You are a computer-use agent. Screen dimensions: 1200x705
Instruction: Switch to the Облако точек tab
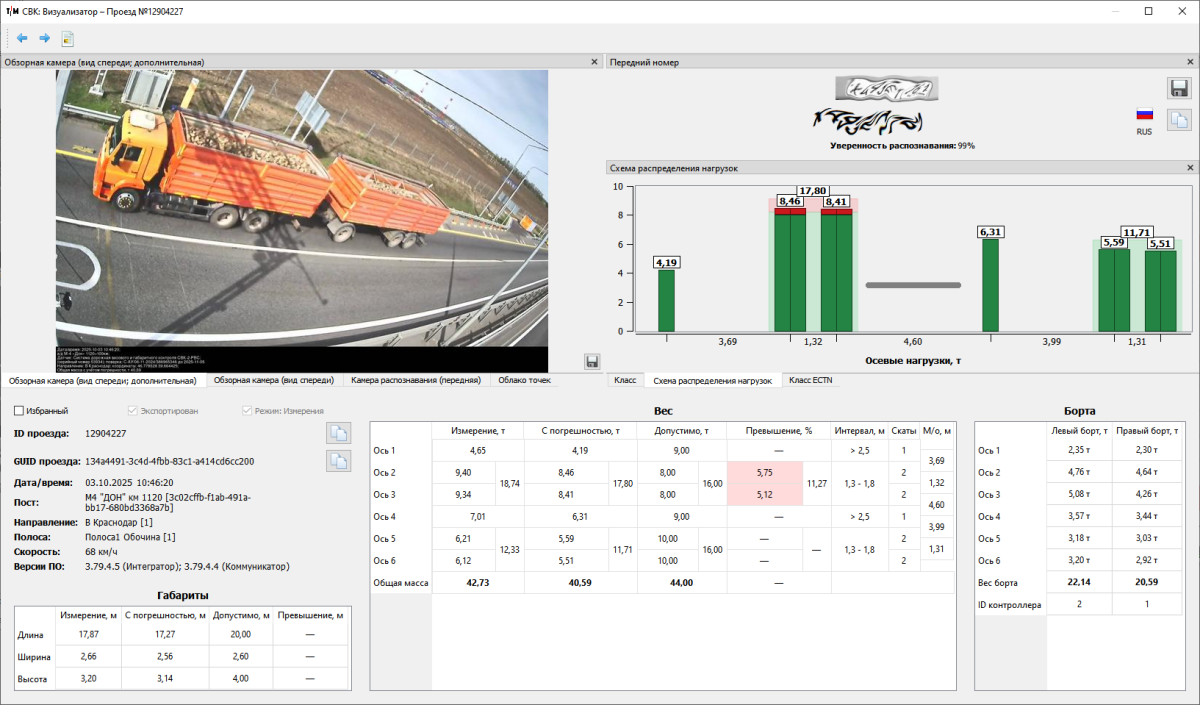point(524,380)
